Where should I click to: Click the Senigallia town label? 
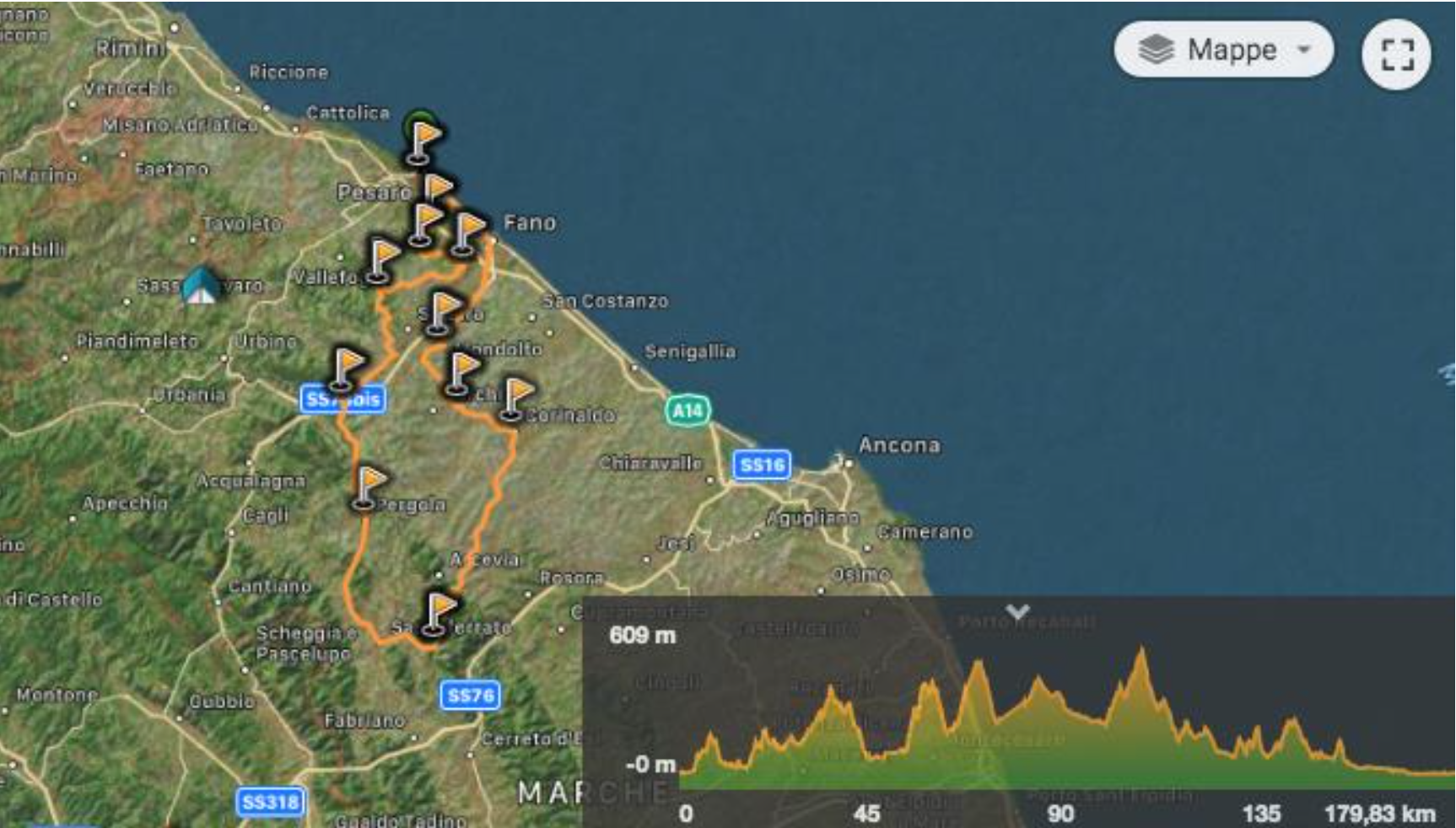point(690,352)
